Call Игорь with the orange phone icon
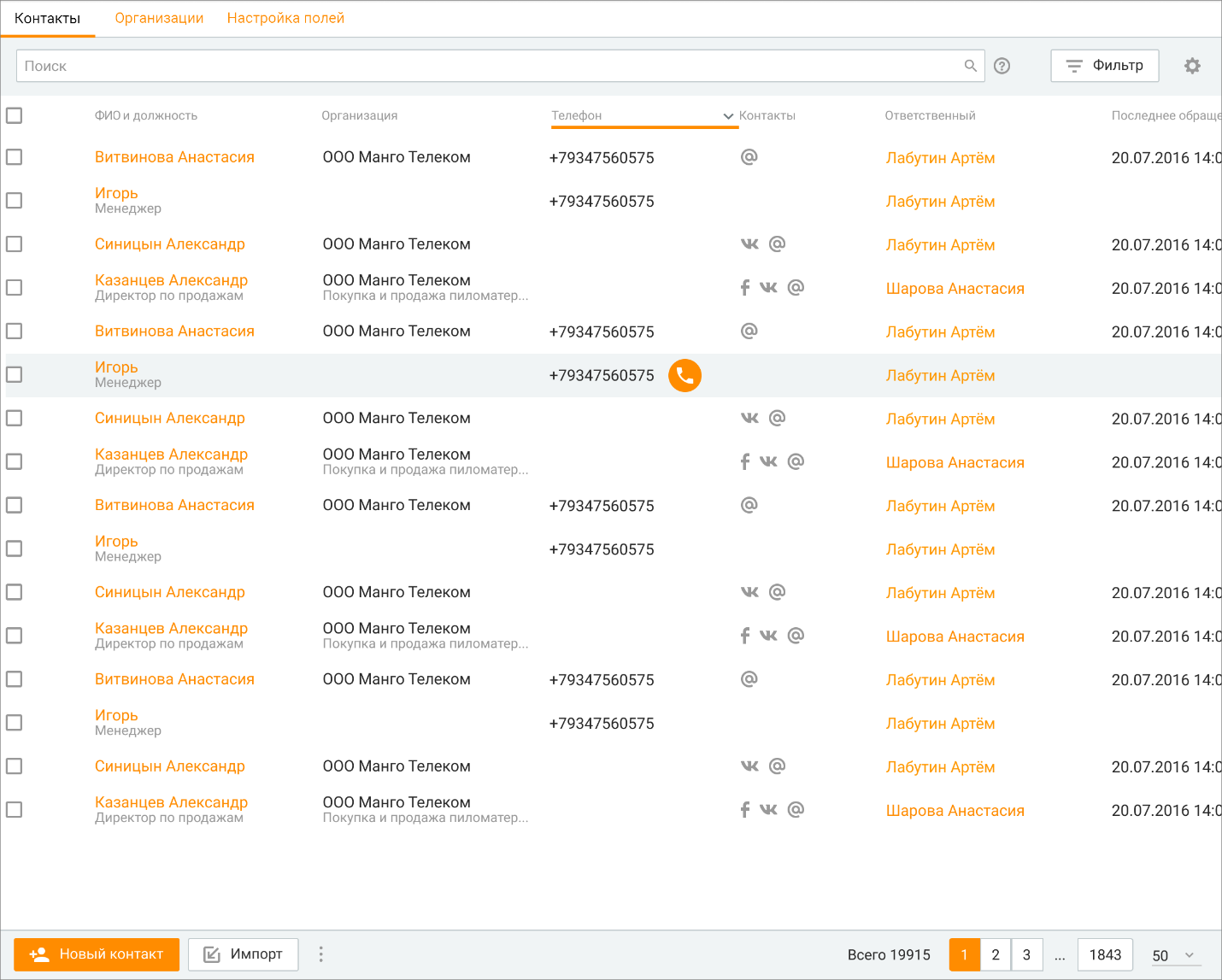 (684, 375)
